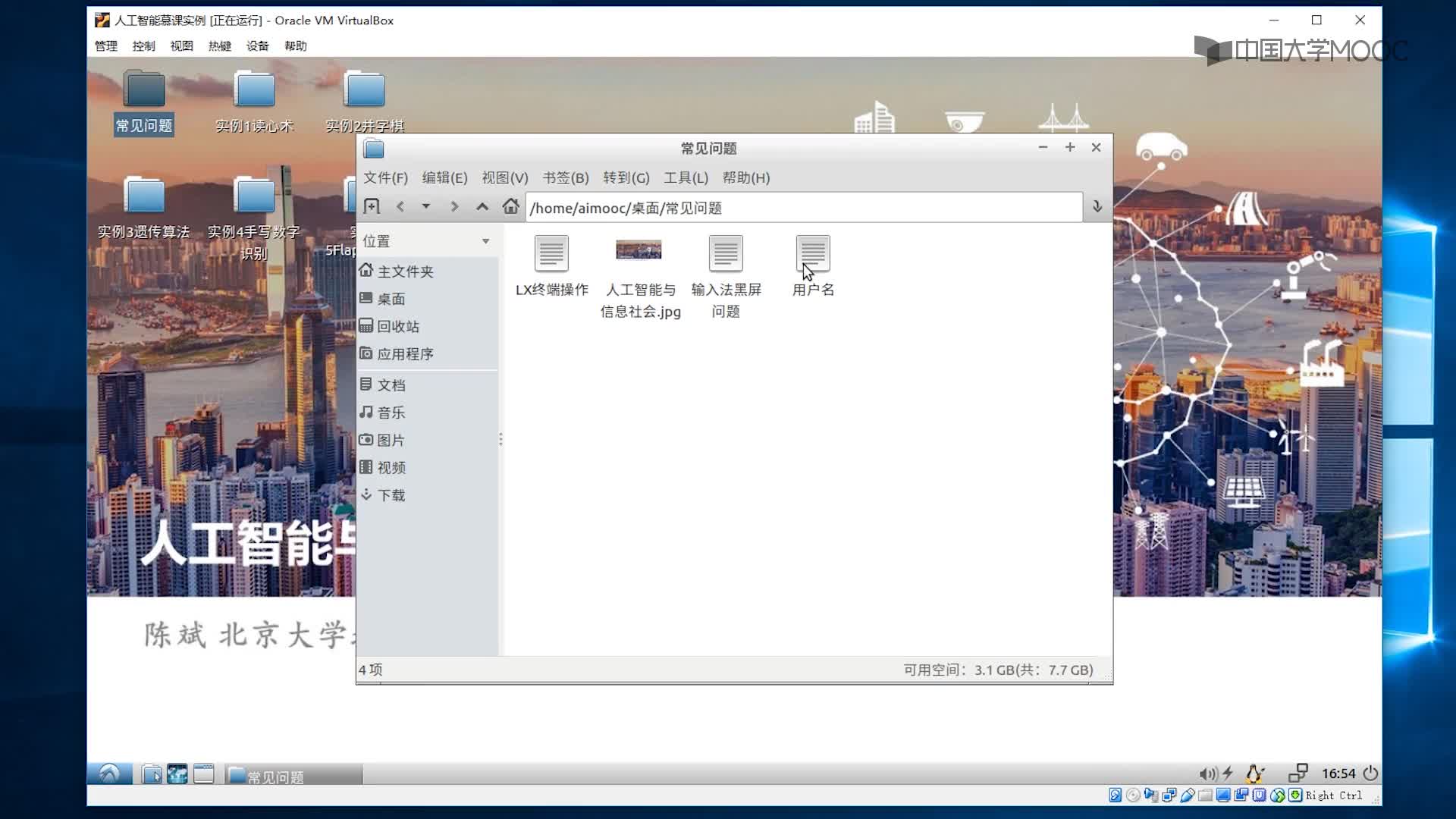
Task: Click the VirtualBox hard disk status icon
Action: tap(1115, 795)
